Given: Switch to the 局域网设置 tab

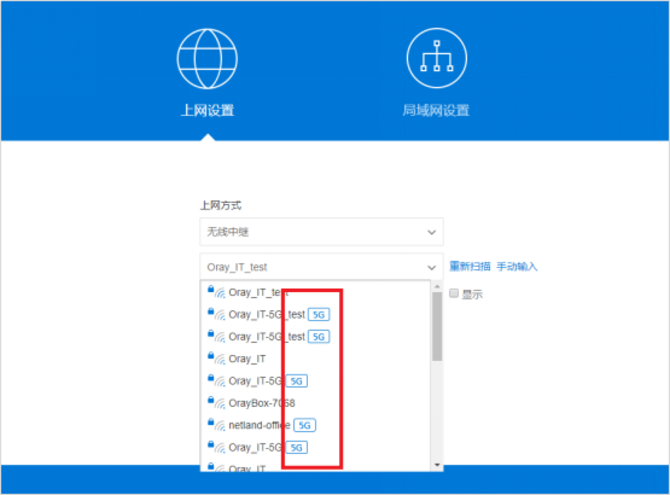Looking at the screenshot, I should (x=436, y=110).
